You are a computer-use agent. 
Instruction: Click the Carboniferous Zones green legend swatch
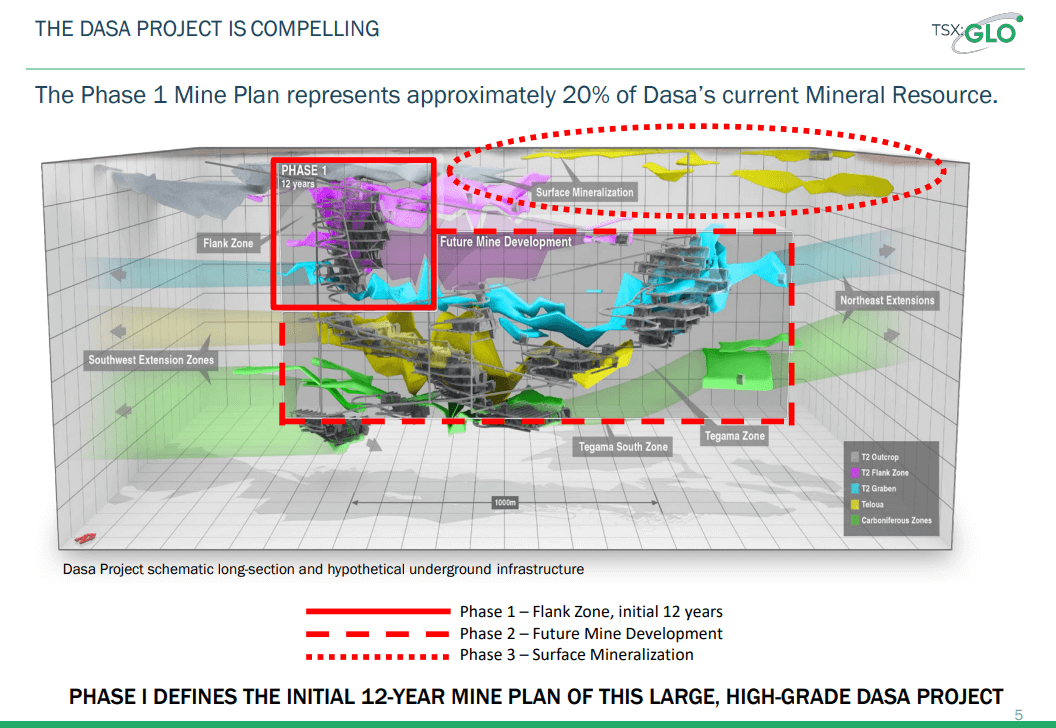[855, 521]
